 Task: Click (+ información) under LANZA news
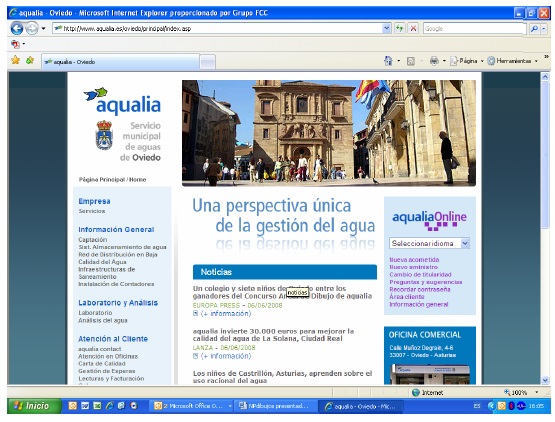[225, 356]
